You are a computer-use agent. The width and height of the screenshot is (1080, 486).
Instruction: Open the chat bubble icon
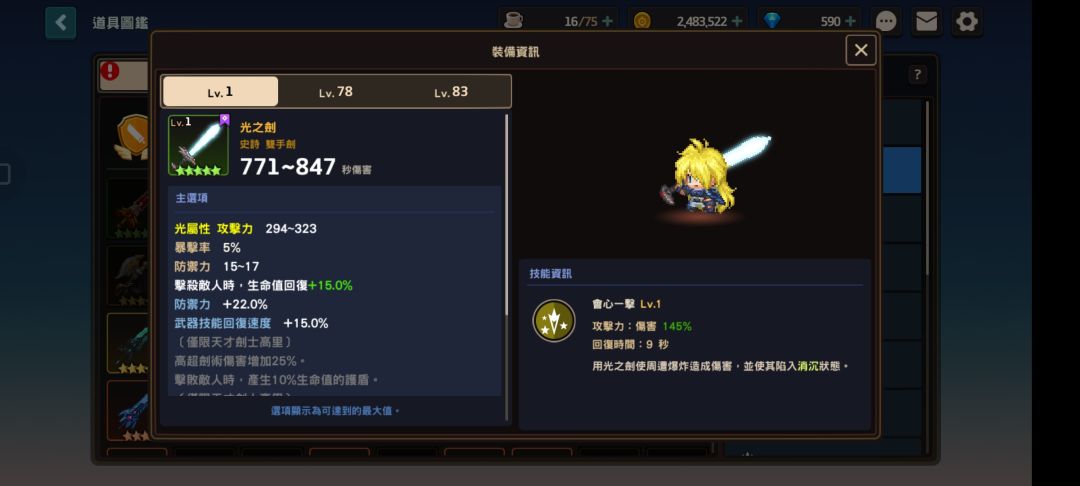pyautogui.click(x=885, y=22)
